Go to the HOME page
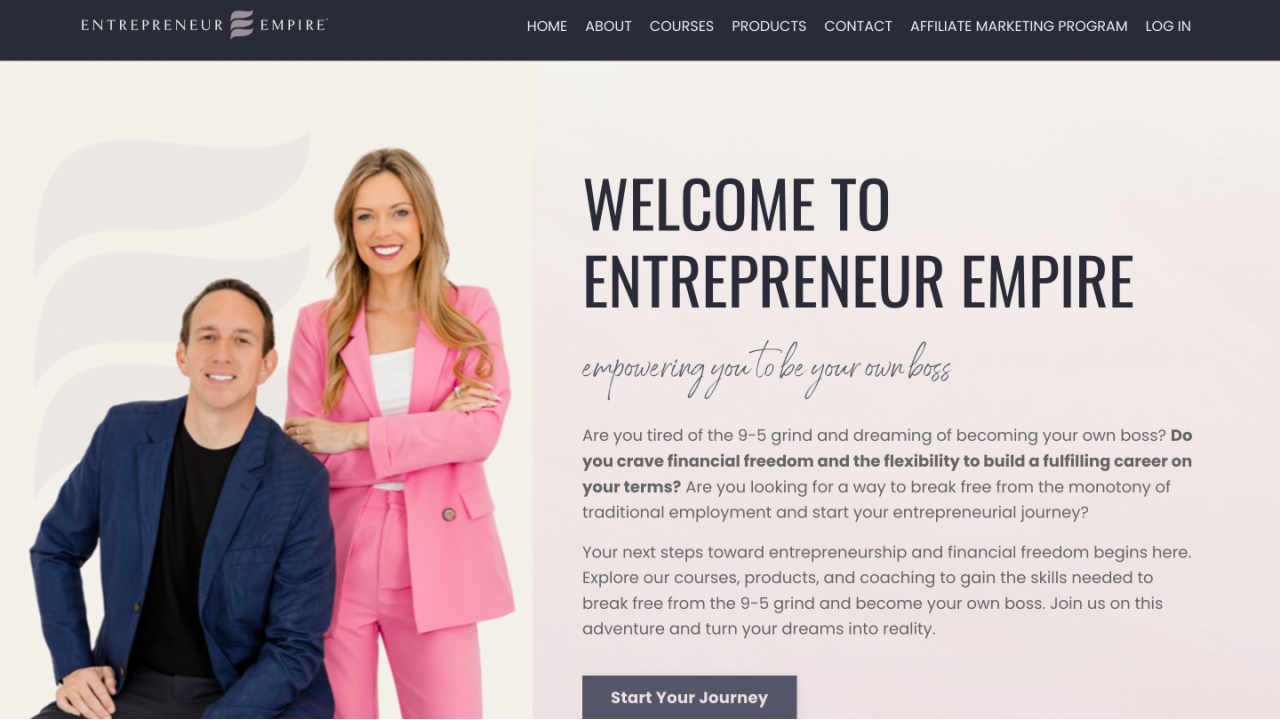 click(x=547, y=26)
